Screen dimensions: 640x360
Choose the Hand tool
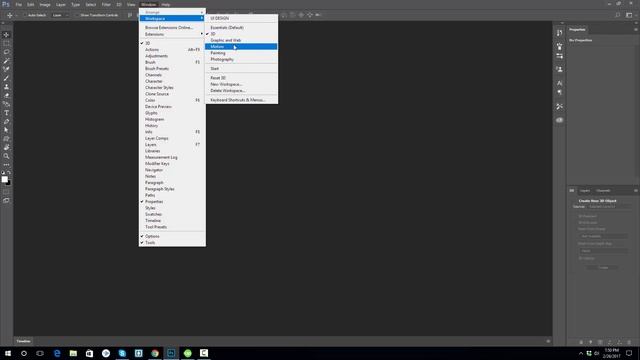coord(6,147)
